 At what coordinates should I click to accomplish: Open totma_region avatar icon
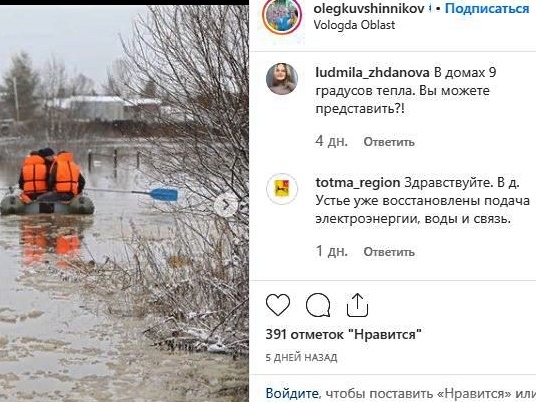click(x=282, y=189)
